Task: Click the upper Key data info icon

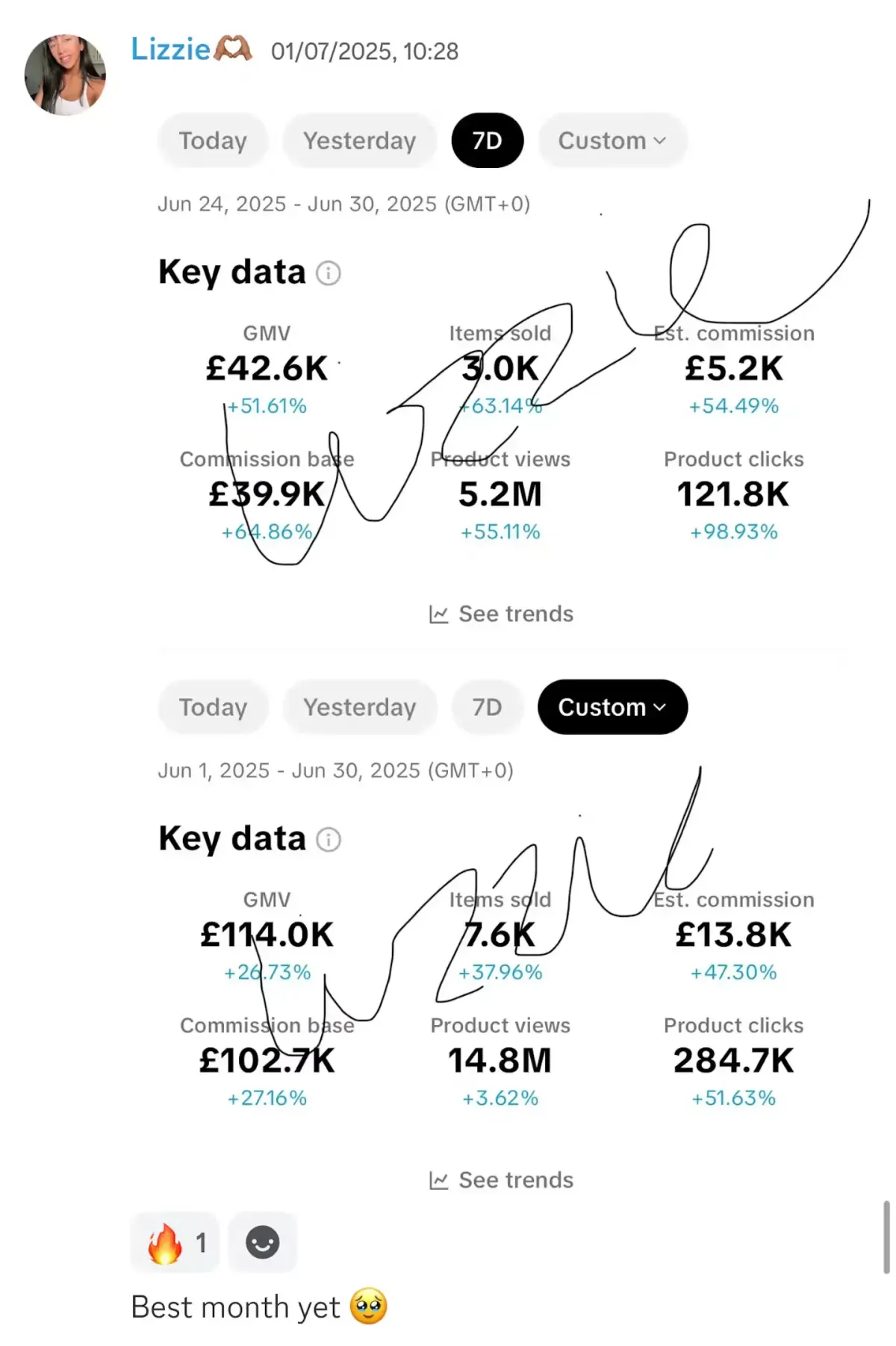Action: point(329,273)
